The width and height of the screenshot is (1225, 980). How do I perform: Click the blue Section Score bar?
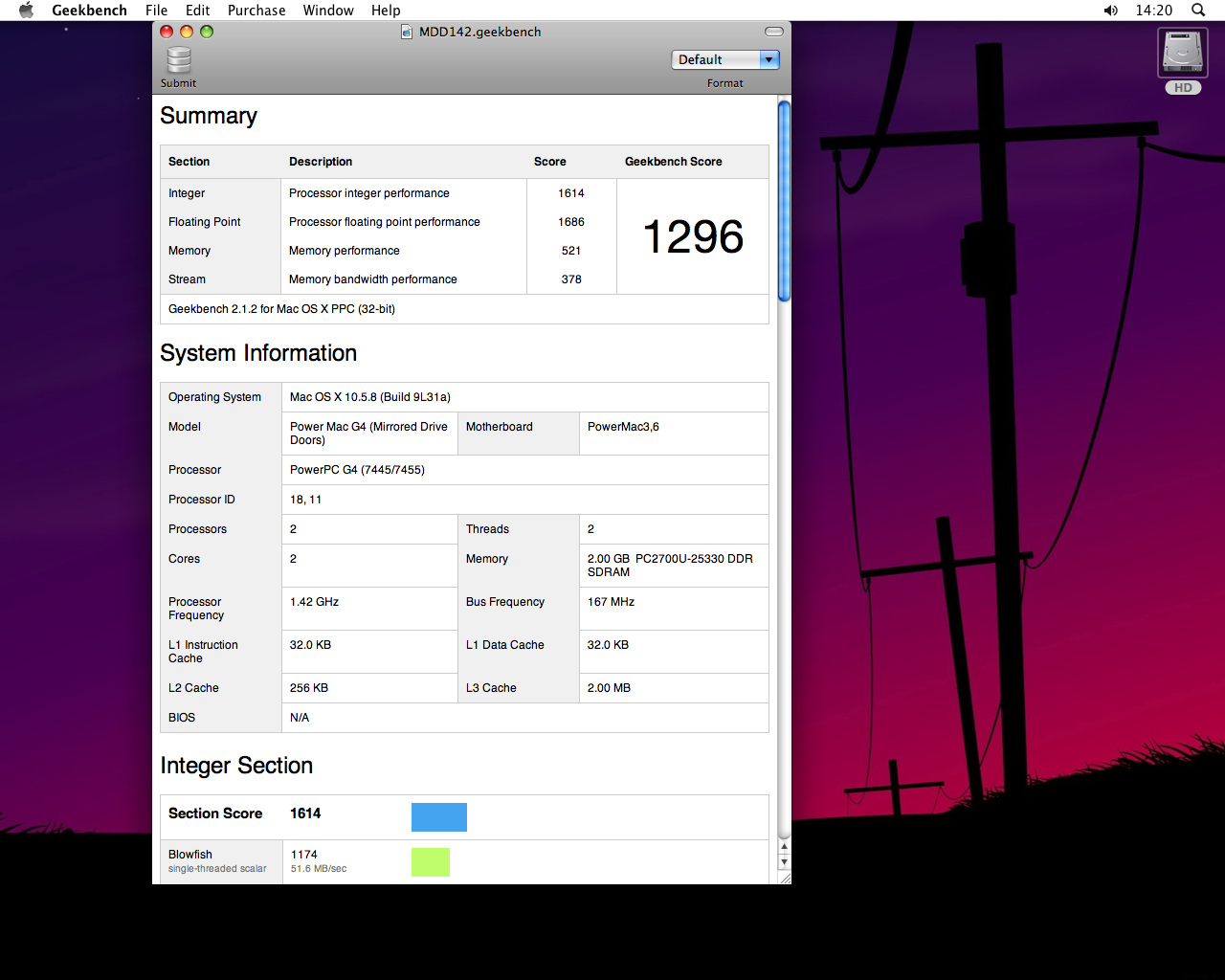439,817
